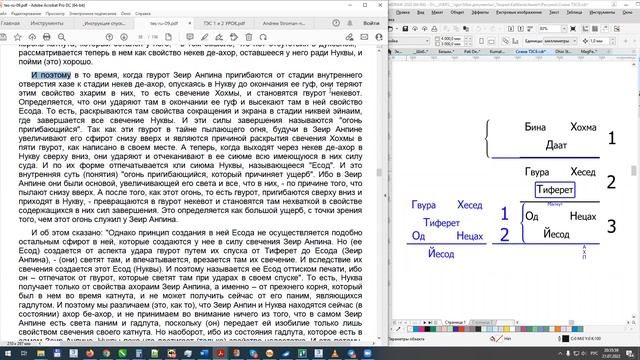This screenshot has width=640, height=360.
Task: Select Схема ТЭС9.cdr document tab
Action: click(530, 51)
